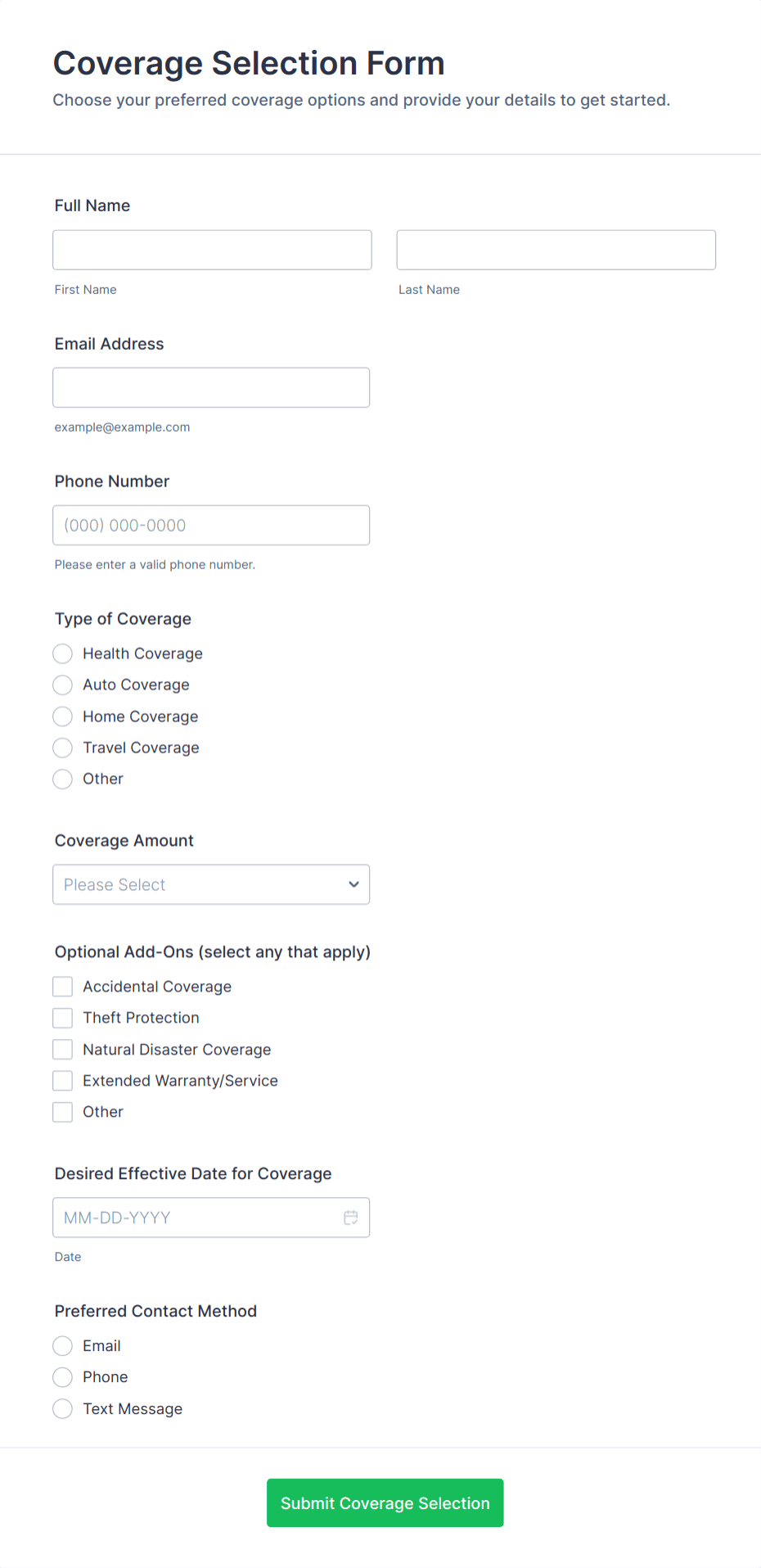The height and width of the screenshot is (1568, 761).
Task: Check the Other add-on option
Action: coord(62,1111)
